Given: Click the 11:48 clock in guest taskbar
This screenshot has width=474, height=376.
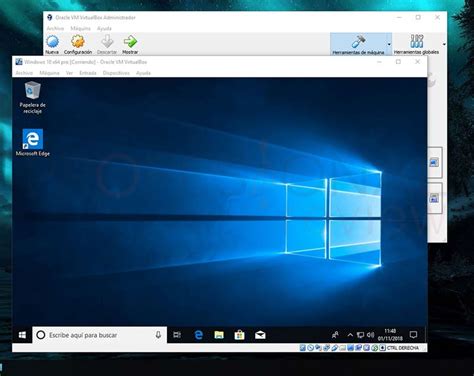Looking at the screenshot, I should click(x=390, y=335).
